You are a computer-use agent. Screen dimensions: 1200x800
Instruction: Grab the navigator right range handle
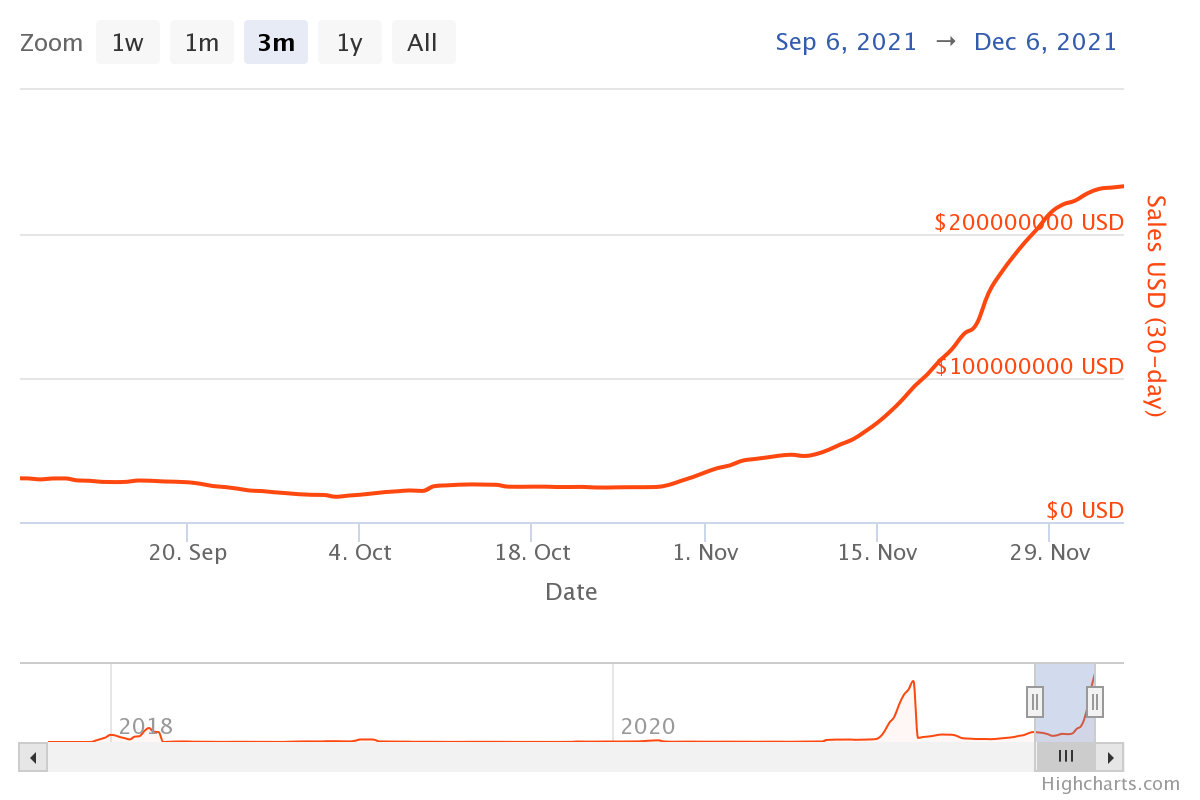(1095, 702)
